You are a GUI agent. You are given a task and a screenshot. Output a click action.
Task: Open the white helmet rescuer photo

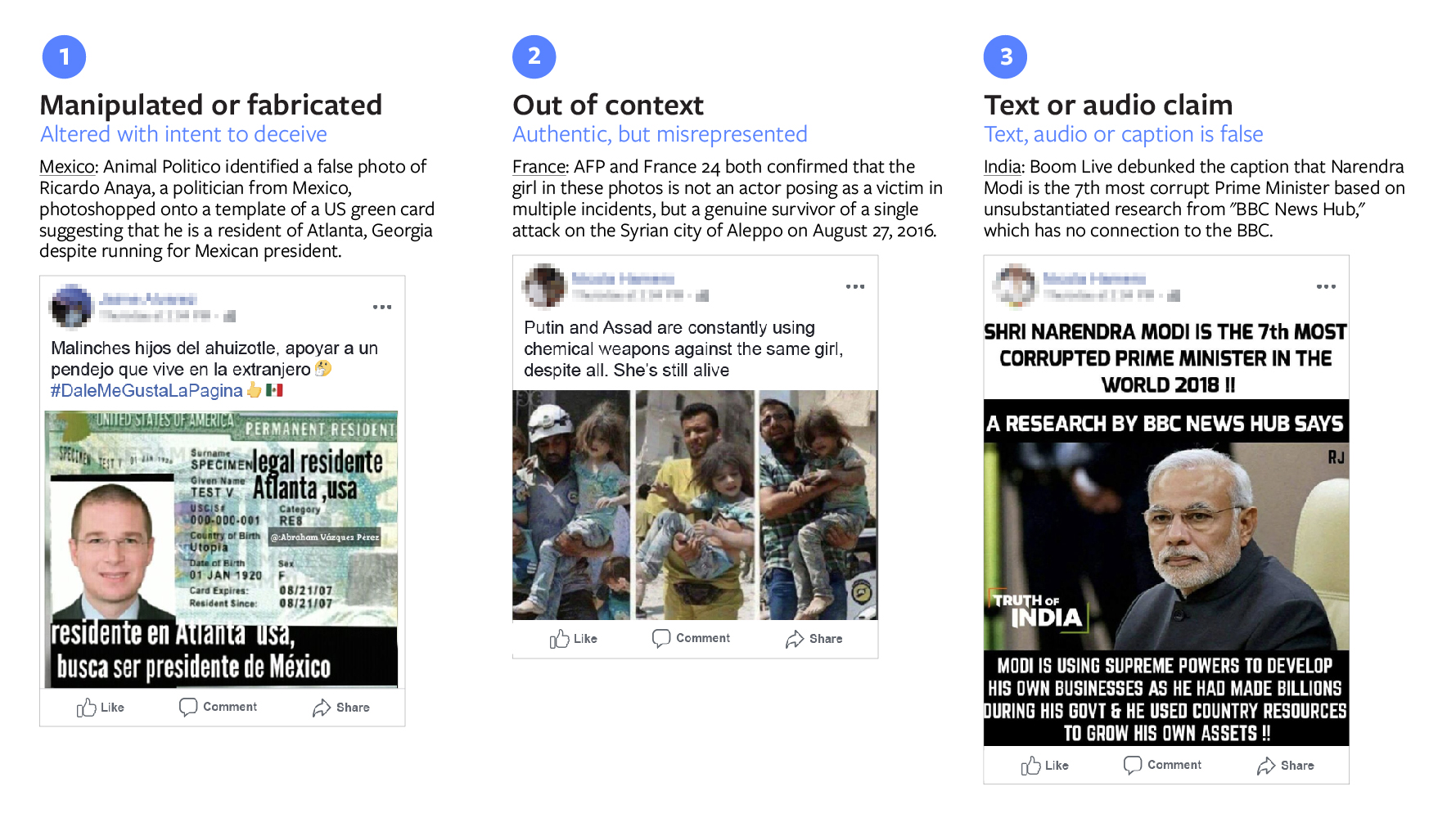coord(571,505)
